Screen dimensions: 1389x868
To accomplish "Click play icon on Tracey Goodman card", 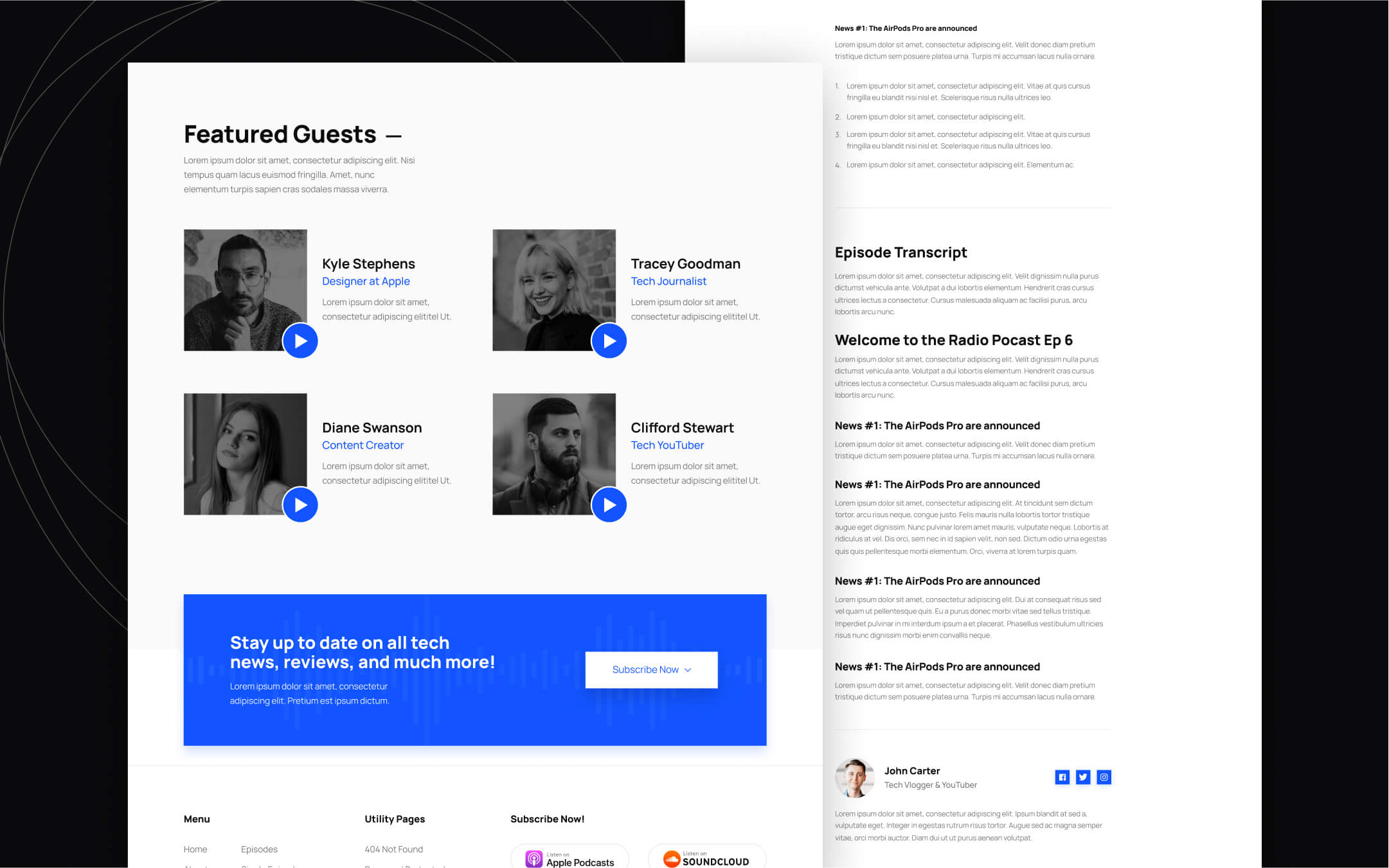I will (x=608, y=340).
